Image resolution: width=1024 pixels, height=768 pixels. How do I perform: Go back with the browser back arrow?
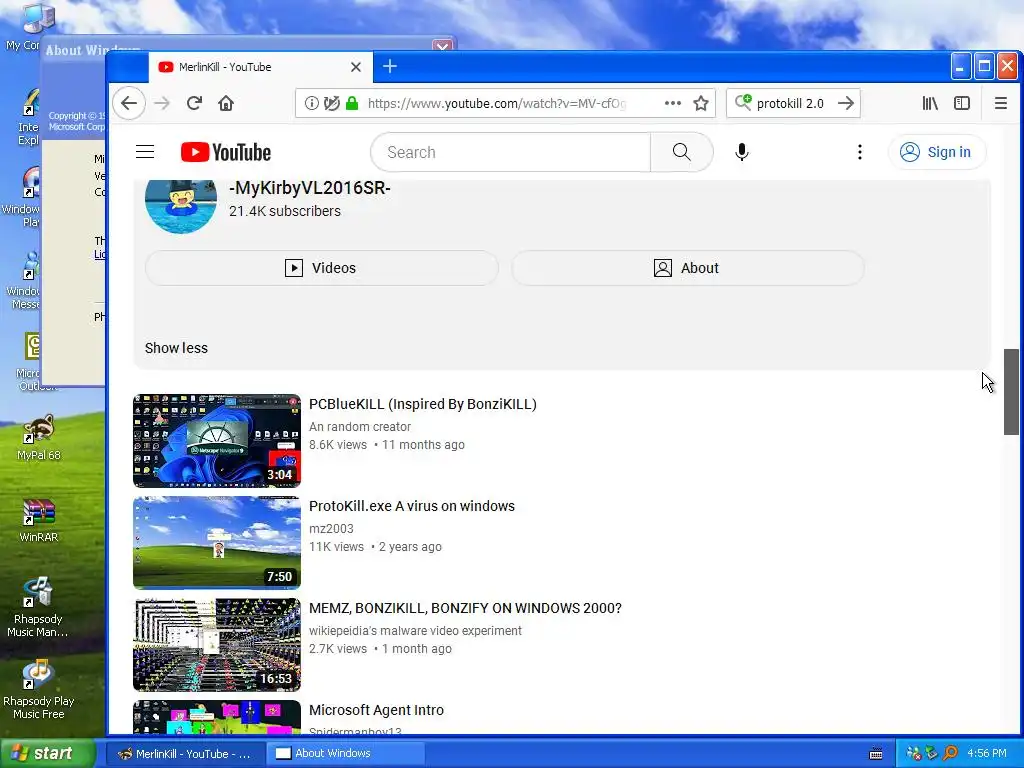click(x=129, y=103)
